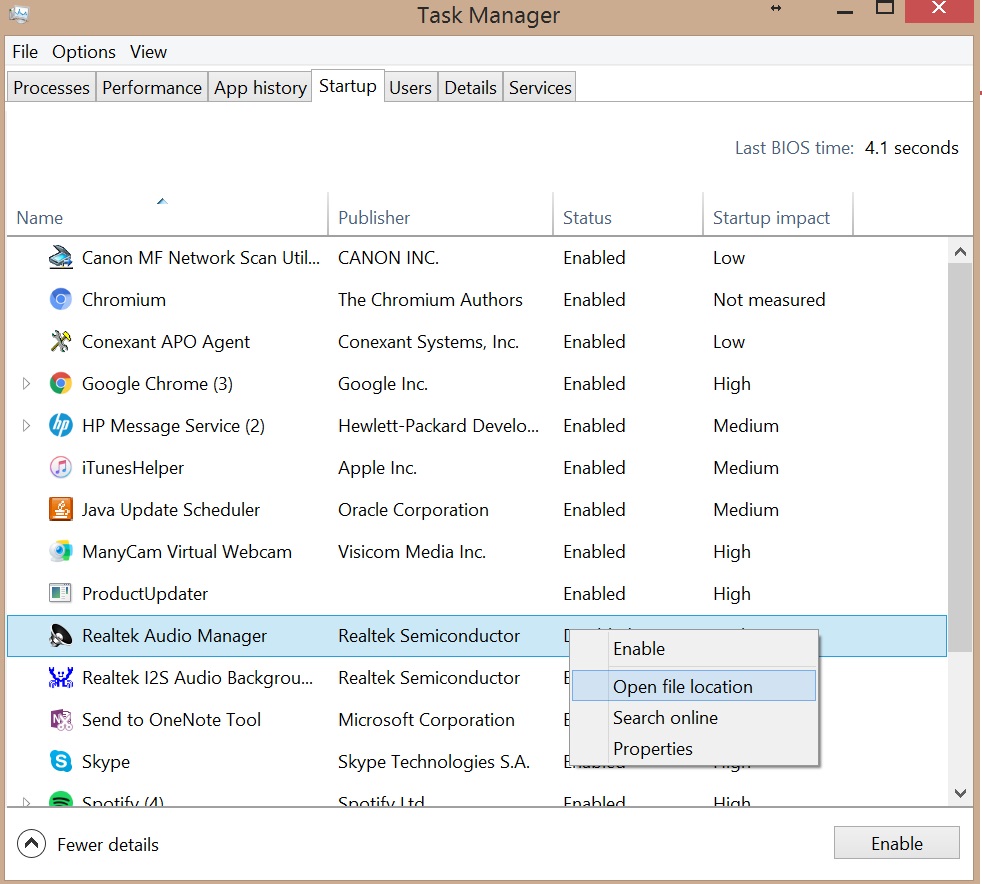
Task: Click the Java Update Scheduler icon
Action: tap(60, 509)
